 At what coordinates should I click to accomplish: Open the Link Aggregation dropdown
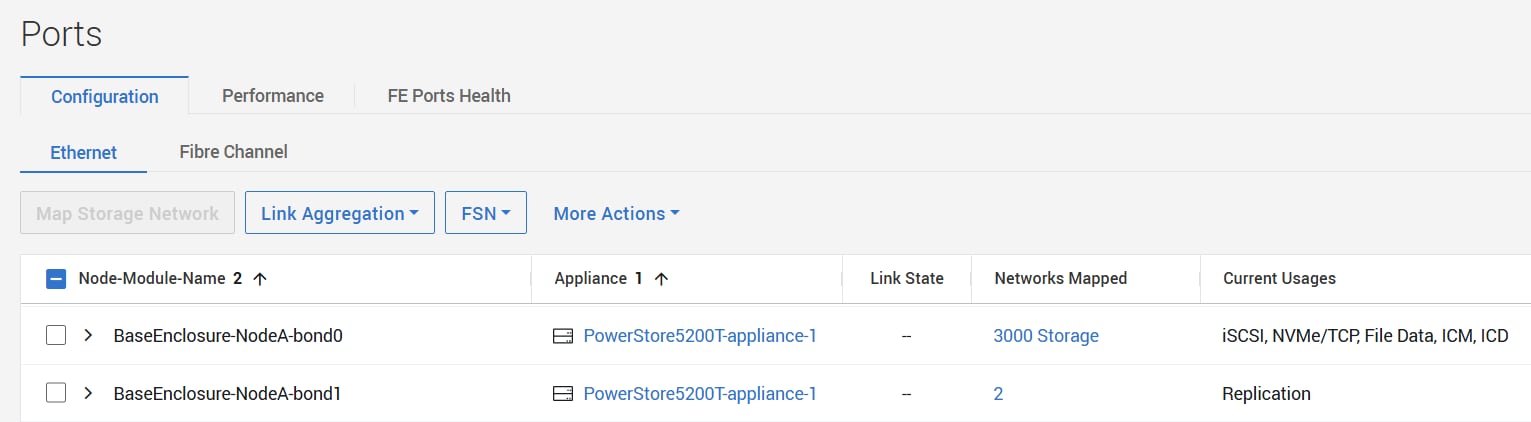[340, 213]
